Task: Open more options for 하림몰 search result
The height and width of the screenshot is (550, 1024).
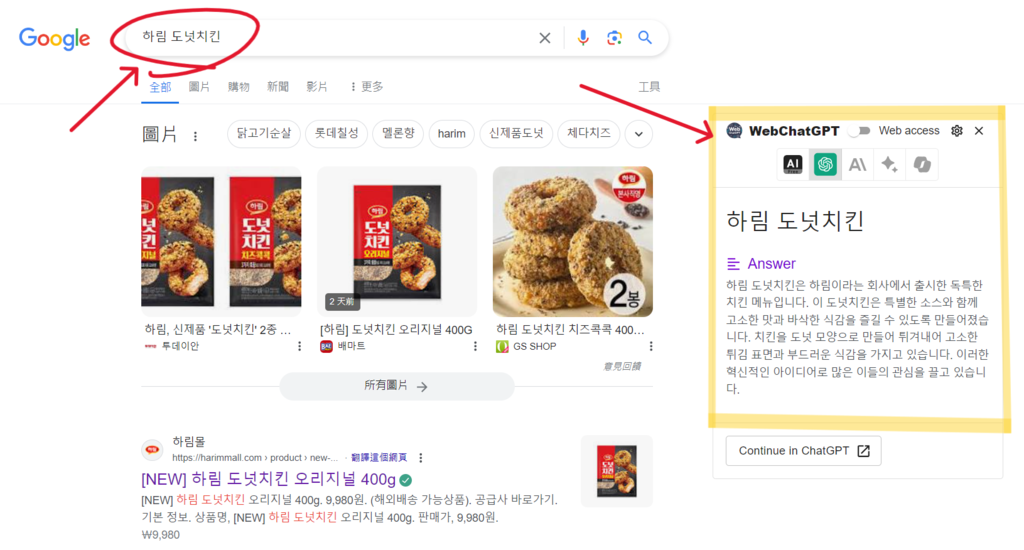Action: point(421,458)
